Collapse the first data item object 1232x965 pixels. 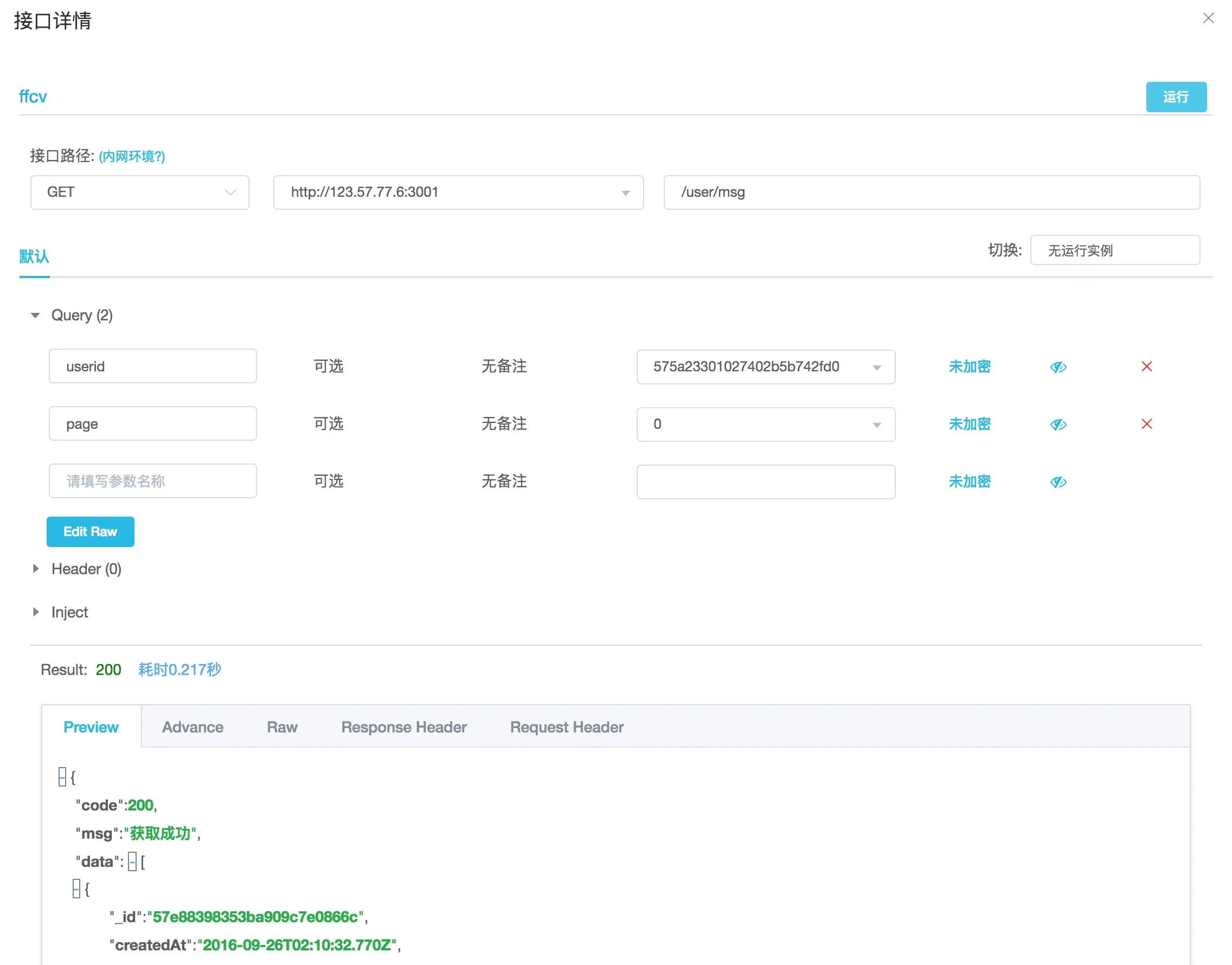click(76, 889)
